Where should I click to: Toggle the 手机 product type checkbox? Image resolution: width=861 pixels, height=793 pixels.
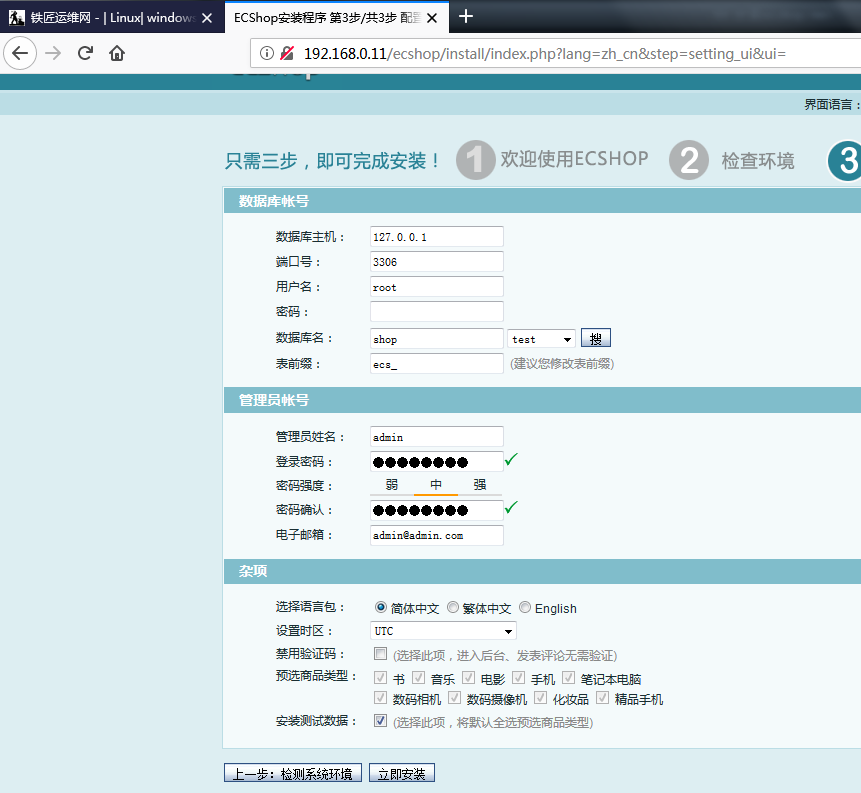[518, 677]
